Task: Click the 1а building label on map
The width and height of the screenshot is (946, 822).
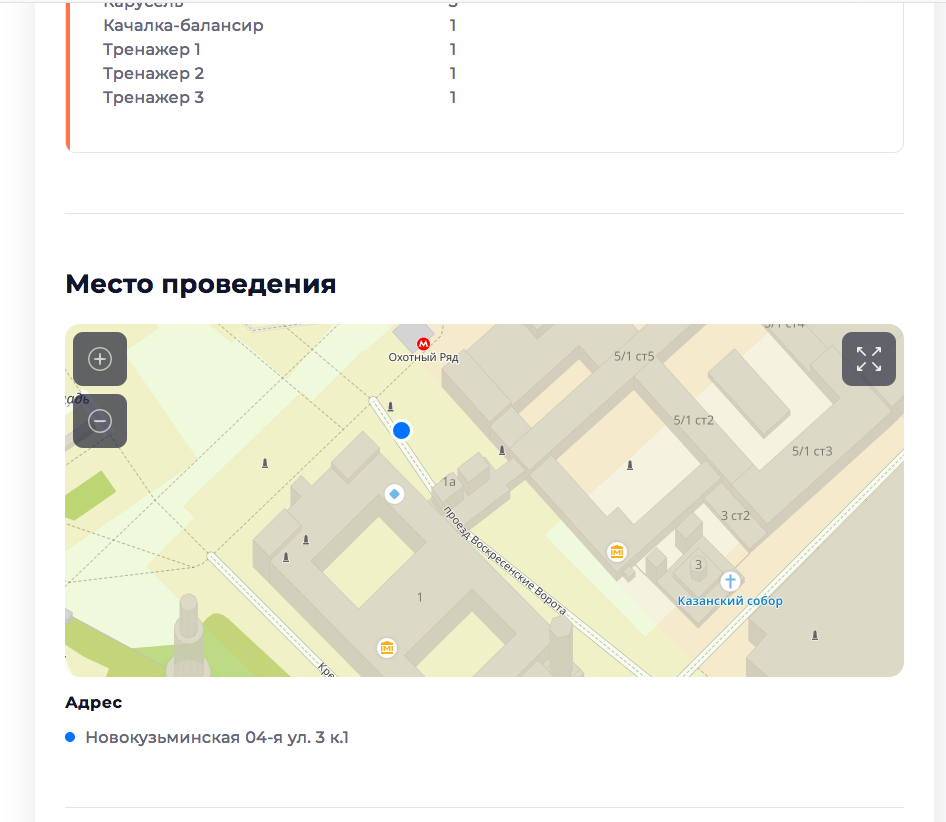Action: (449, 482)
